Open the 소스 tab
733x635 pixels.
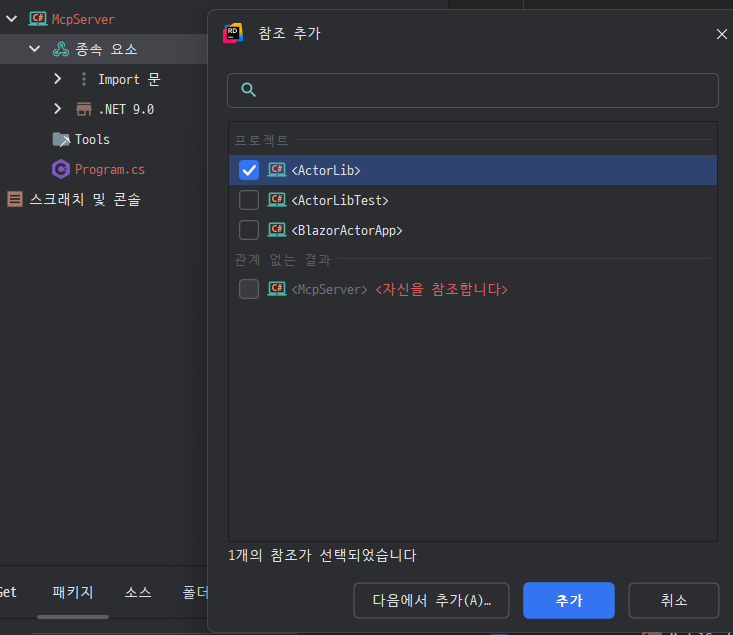pyautogui.click(x=138, y=593)
